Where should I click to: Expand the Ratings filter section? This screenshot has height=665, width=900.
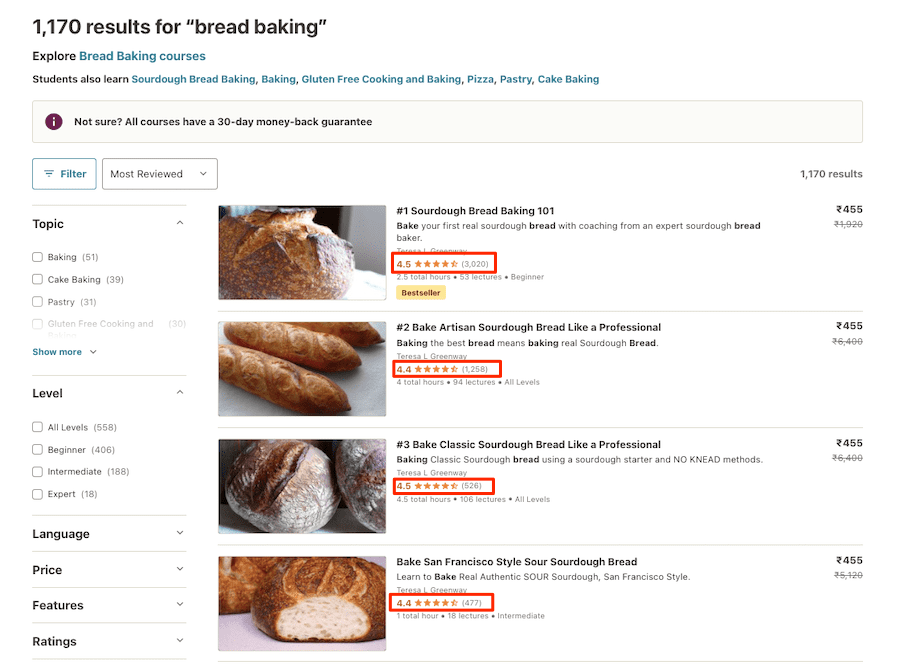click(x=181, y=641)
